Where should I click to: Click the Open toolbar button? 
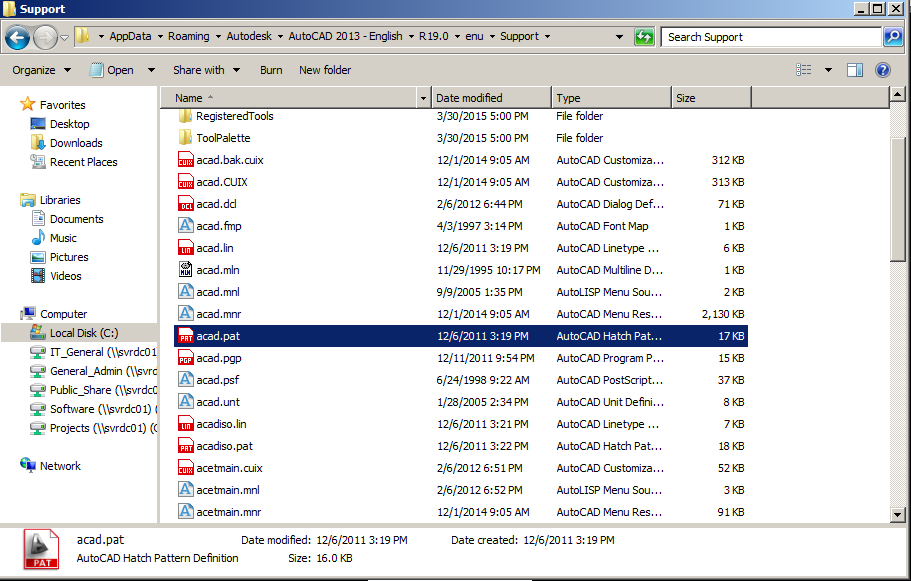[112, 70]
